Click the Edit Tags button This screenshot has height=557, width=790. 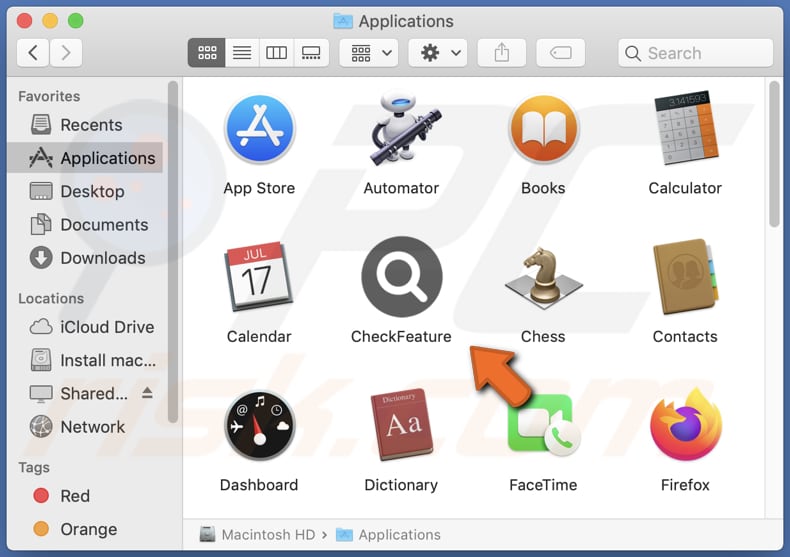[561, 53]
